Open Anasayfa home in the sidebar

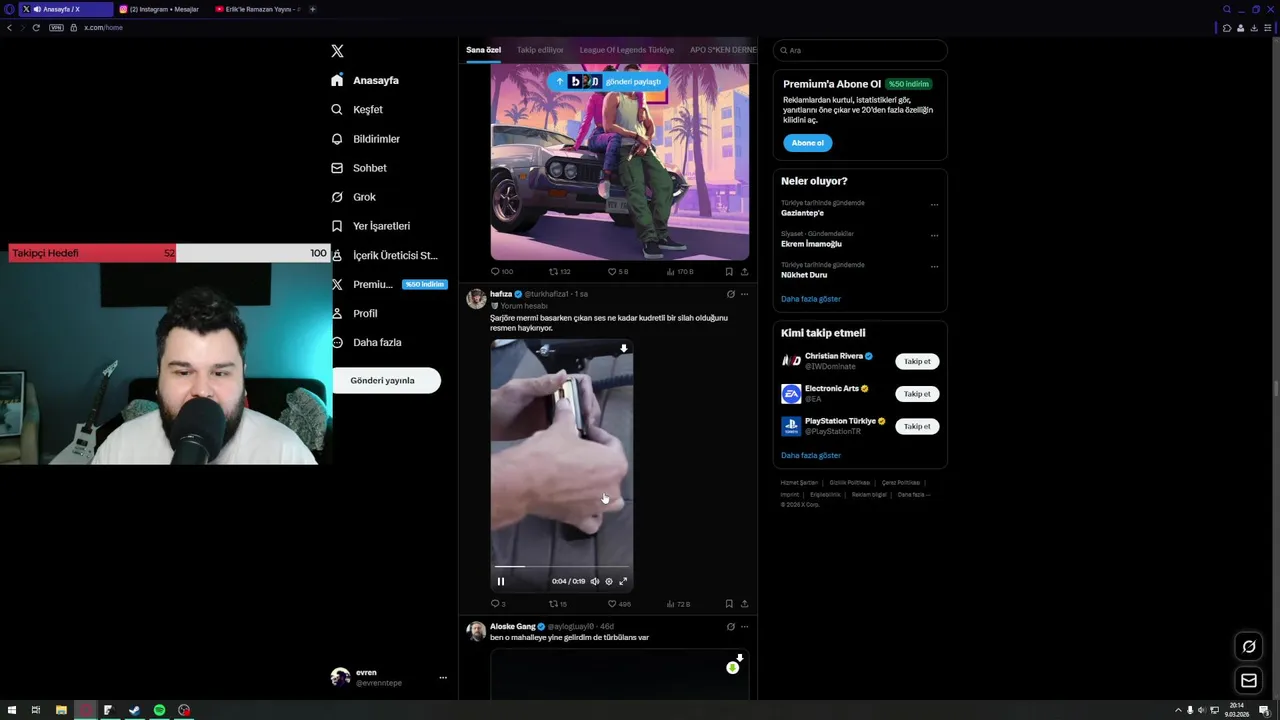pyautogui.click(x=365, y=80)
